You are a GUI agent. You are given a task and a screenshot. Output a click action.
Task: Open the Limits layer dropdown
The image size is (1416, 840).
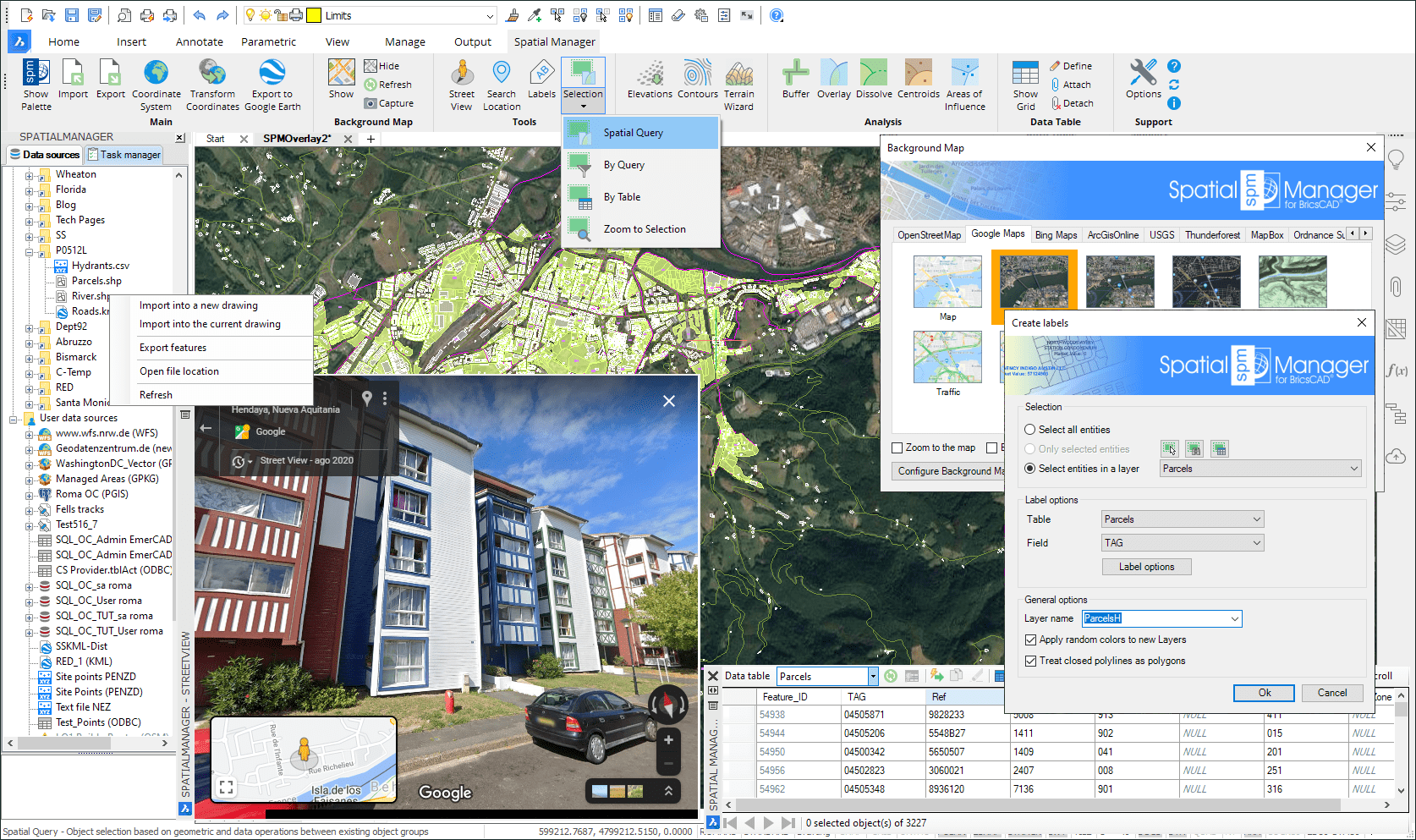[490, 15]
